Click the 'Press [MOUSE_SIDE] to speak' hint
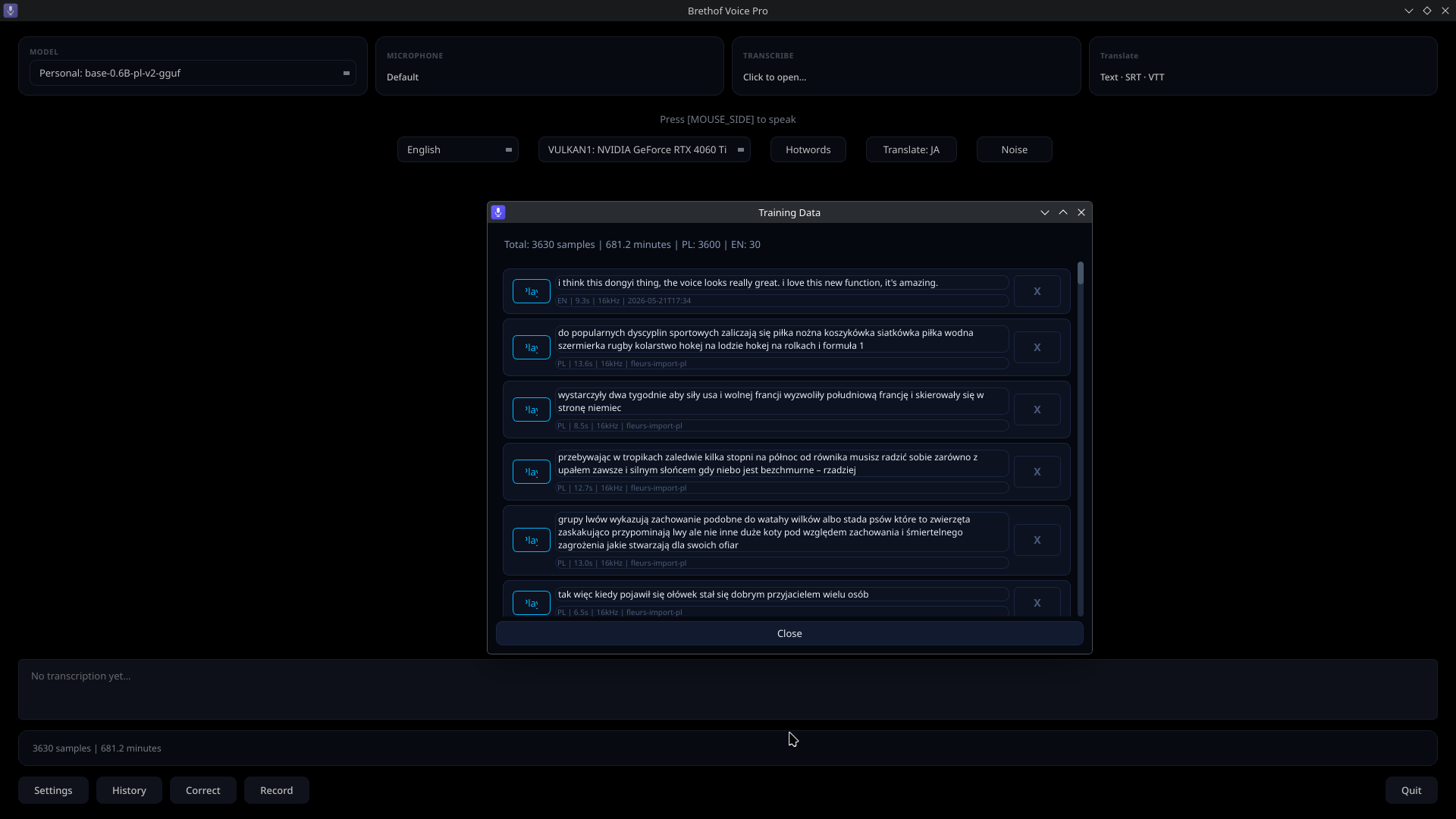1456x819 pixels. (728, 119)
